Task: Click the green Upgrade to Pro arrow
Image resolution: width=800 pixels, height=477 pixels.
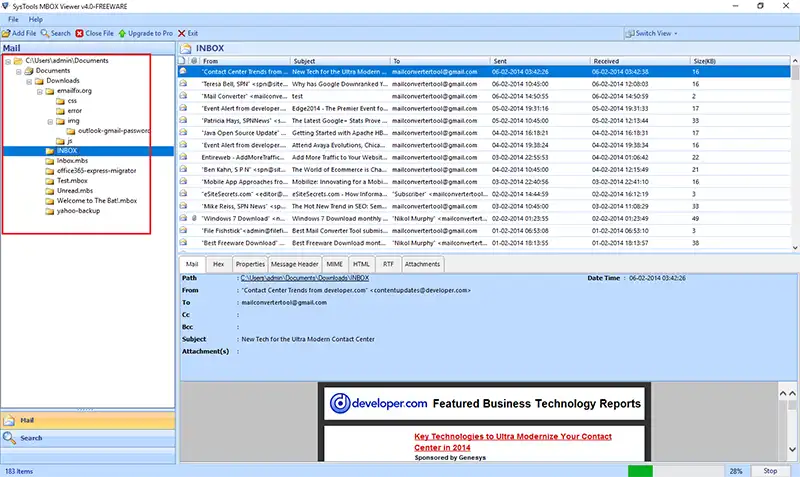Action: [123, 33]
